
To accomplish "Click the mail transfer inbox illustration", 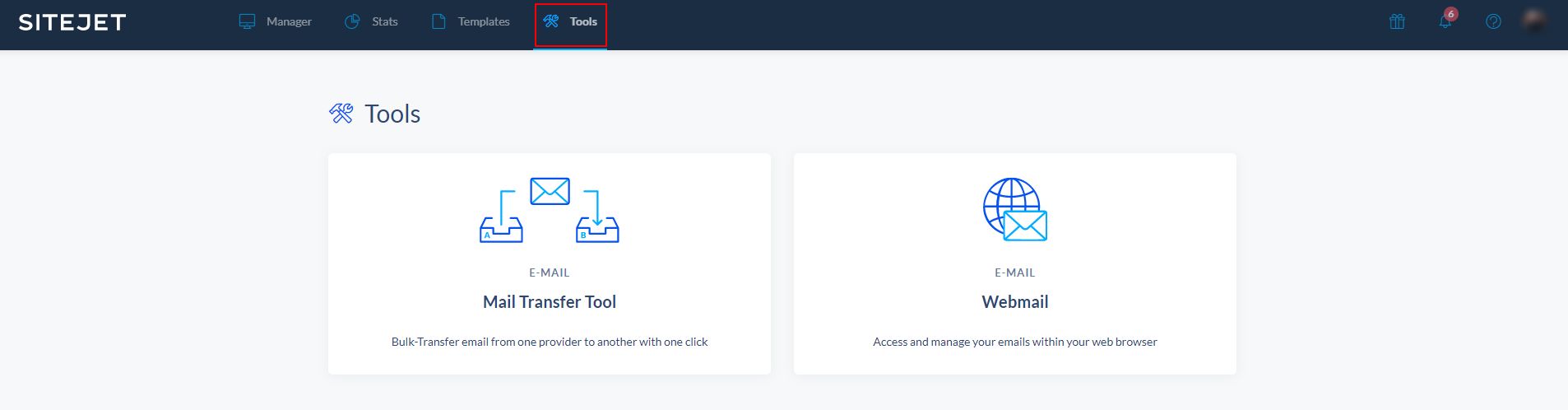I will click(x=550, y=210).
